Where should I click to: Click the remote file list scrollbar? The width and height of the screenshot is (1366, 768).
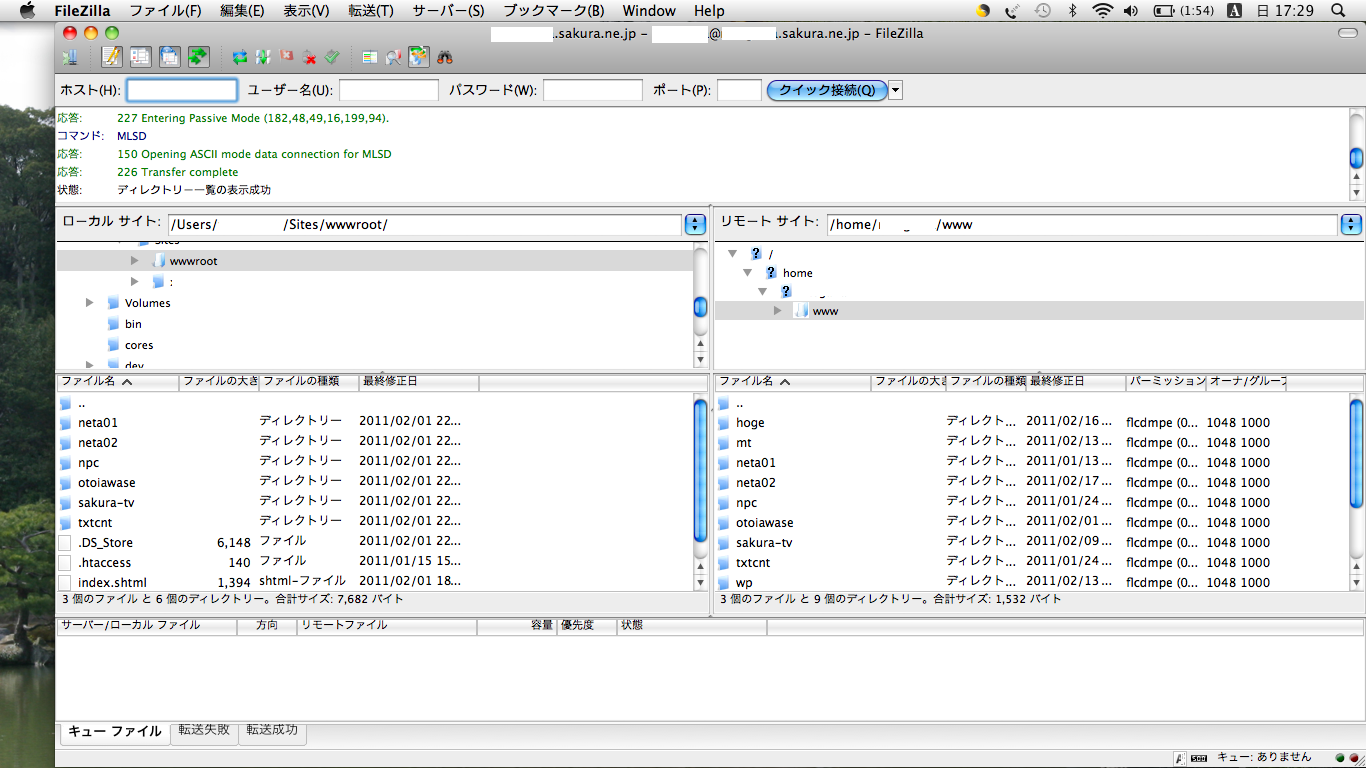coord(1356,470)
